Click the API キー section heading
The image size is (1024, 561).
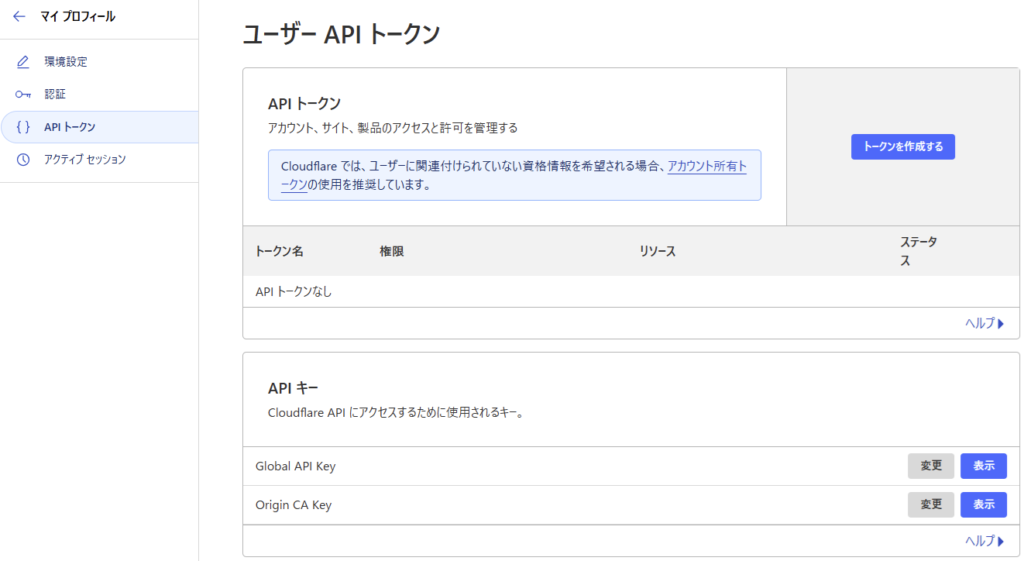293,388
